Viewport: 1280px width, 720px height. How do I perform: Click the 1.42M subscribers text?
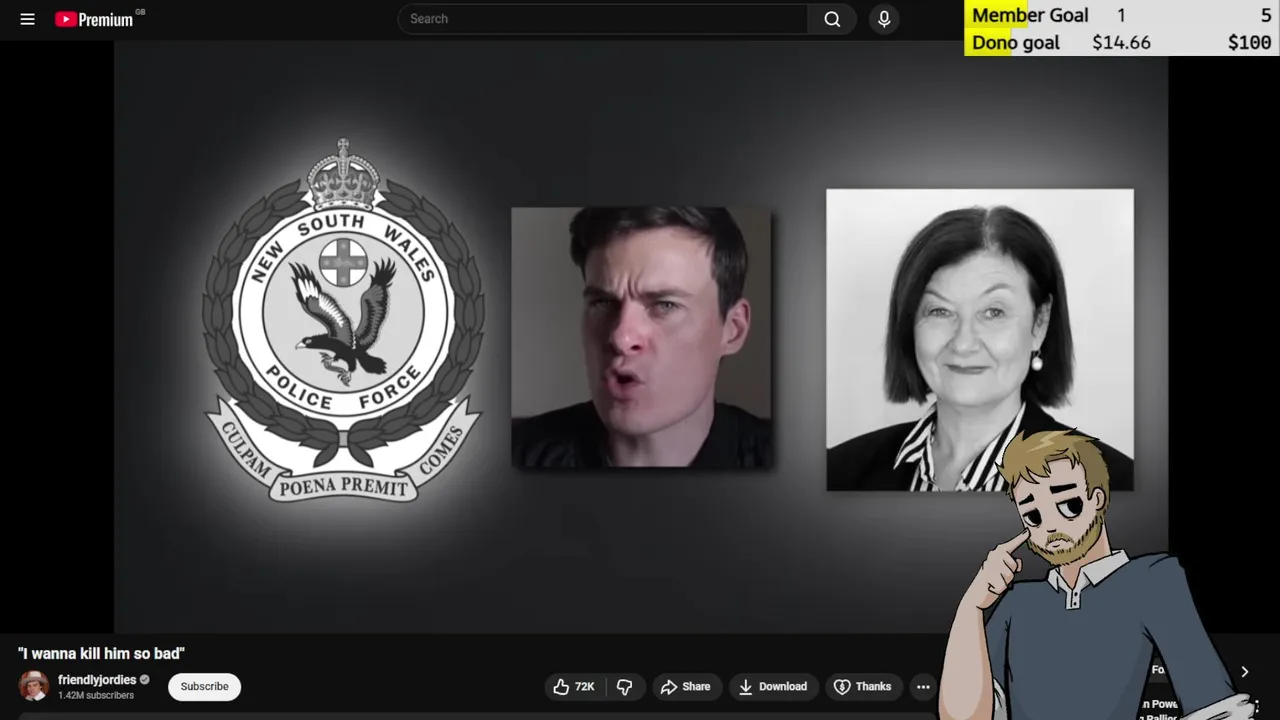[x=96, y=695]
